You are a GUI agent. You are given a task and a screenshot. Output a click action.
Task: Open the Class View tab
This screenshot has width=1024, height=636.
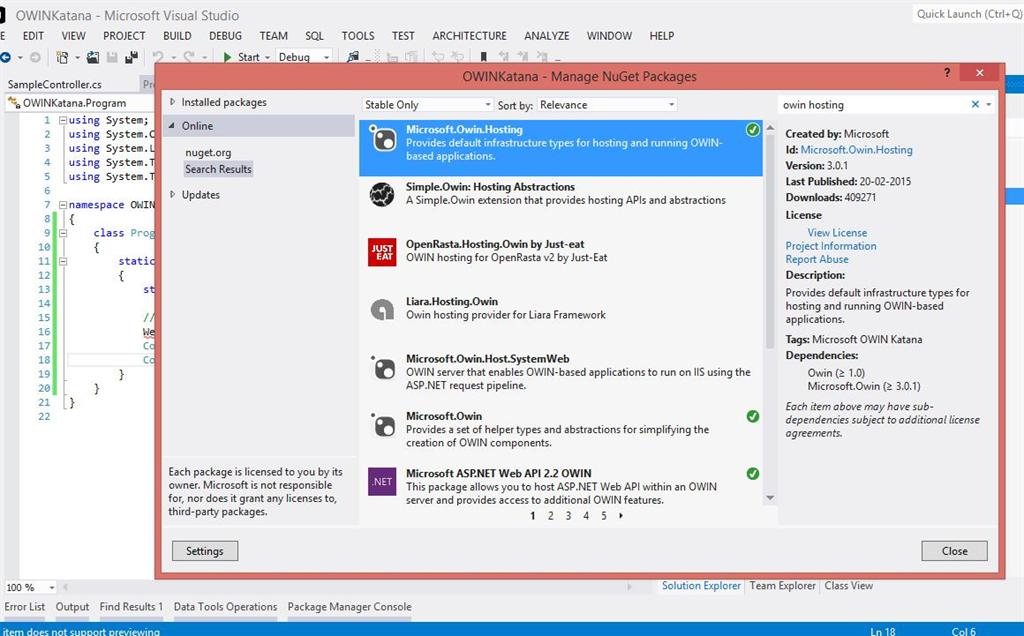point(848,586)
